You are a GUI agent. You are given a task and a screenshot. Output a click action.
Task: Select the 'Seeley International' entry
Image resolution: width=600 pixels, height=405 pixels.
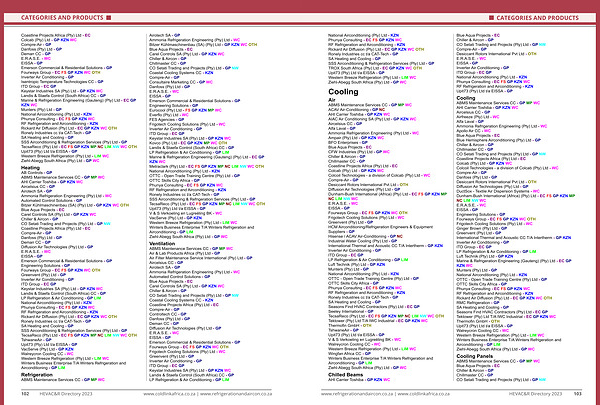click(x=351, y=311)
